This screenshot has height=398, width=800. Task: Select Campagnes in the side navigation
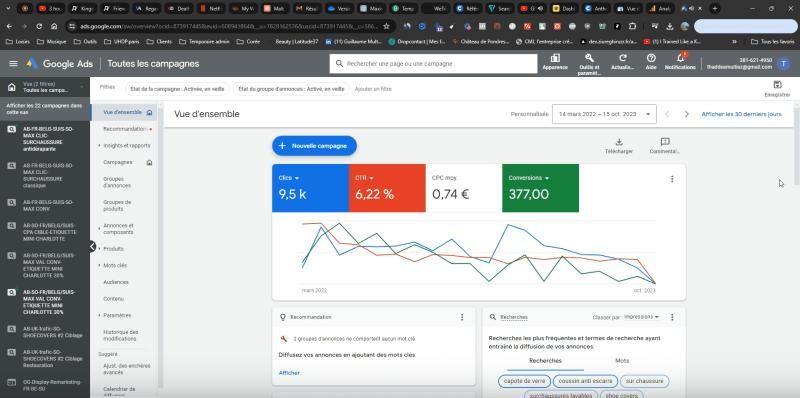coord(118,162)
